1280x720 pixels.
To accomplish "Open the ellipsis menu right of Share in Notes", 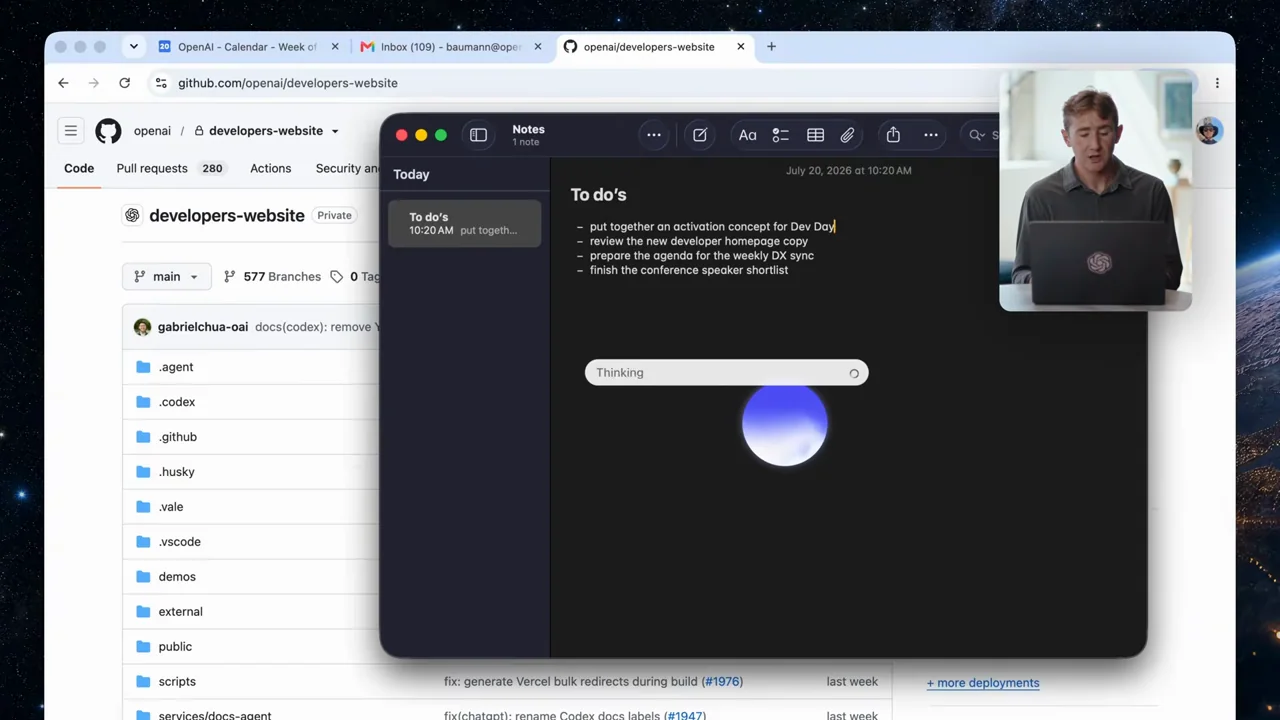I will click(930, 135).
